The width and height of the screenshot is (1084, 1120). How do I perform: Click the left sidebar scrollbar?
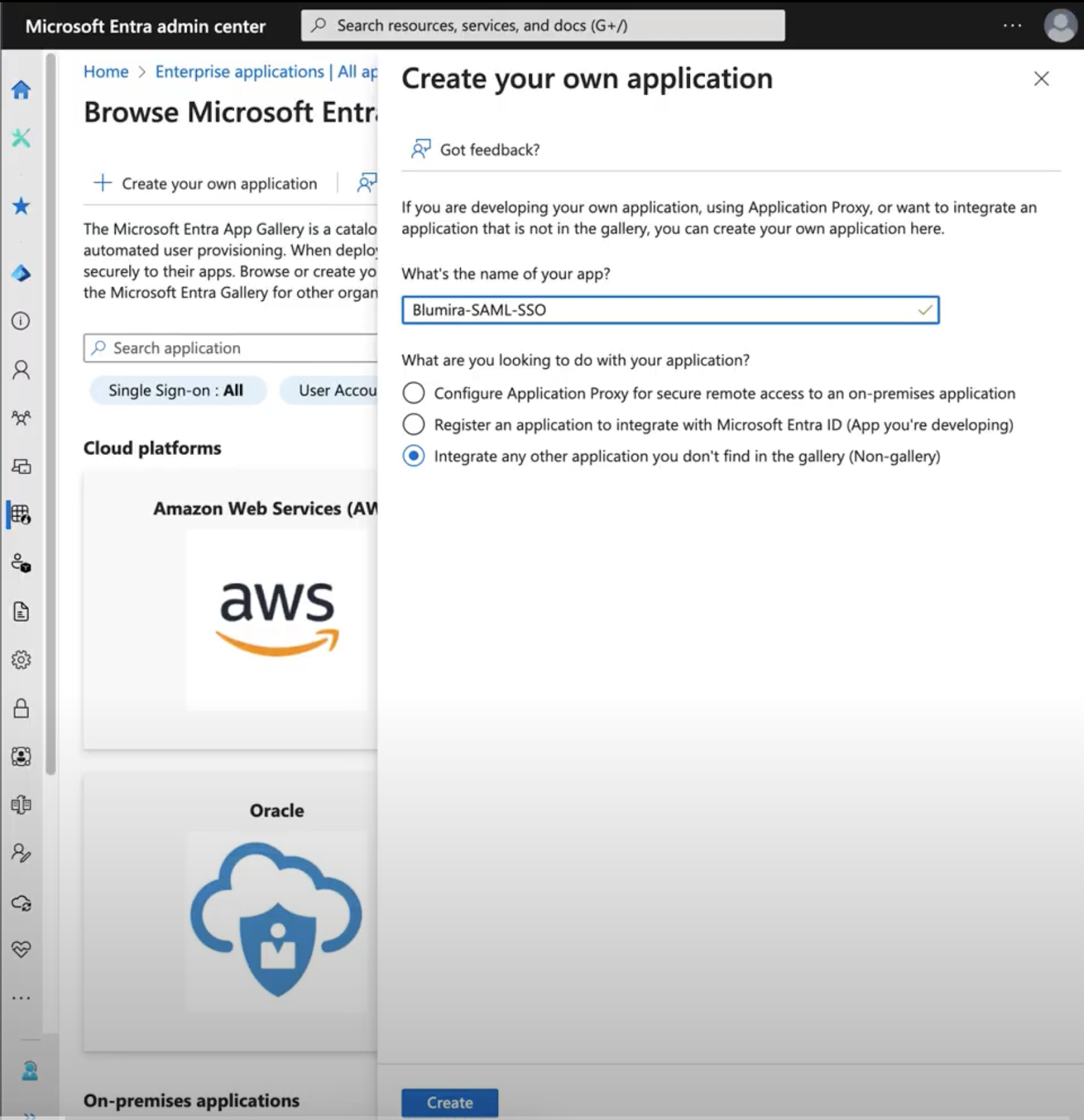50,413
